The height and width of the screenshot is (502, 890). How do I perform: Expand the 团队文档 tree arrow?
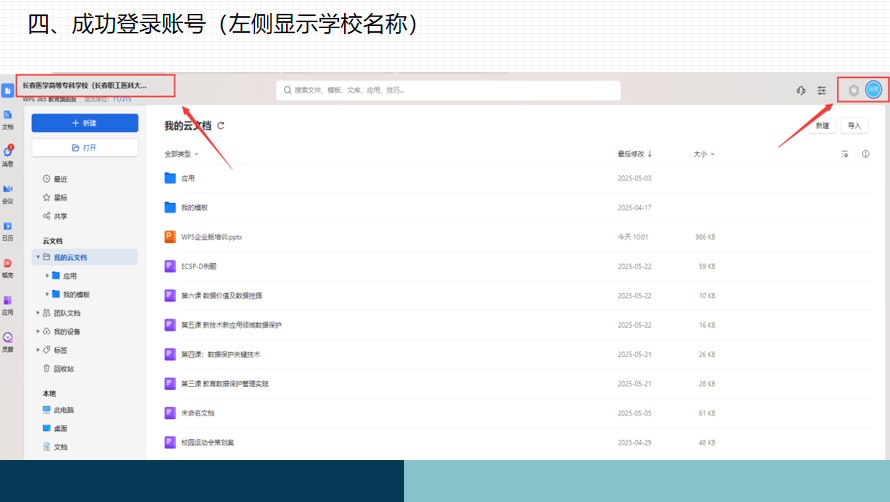click(x=38, y=313)
